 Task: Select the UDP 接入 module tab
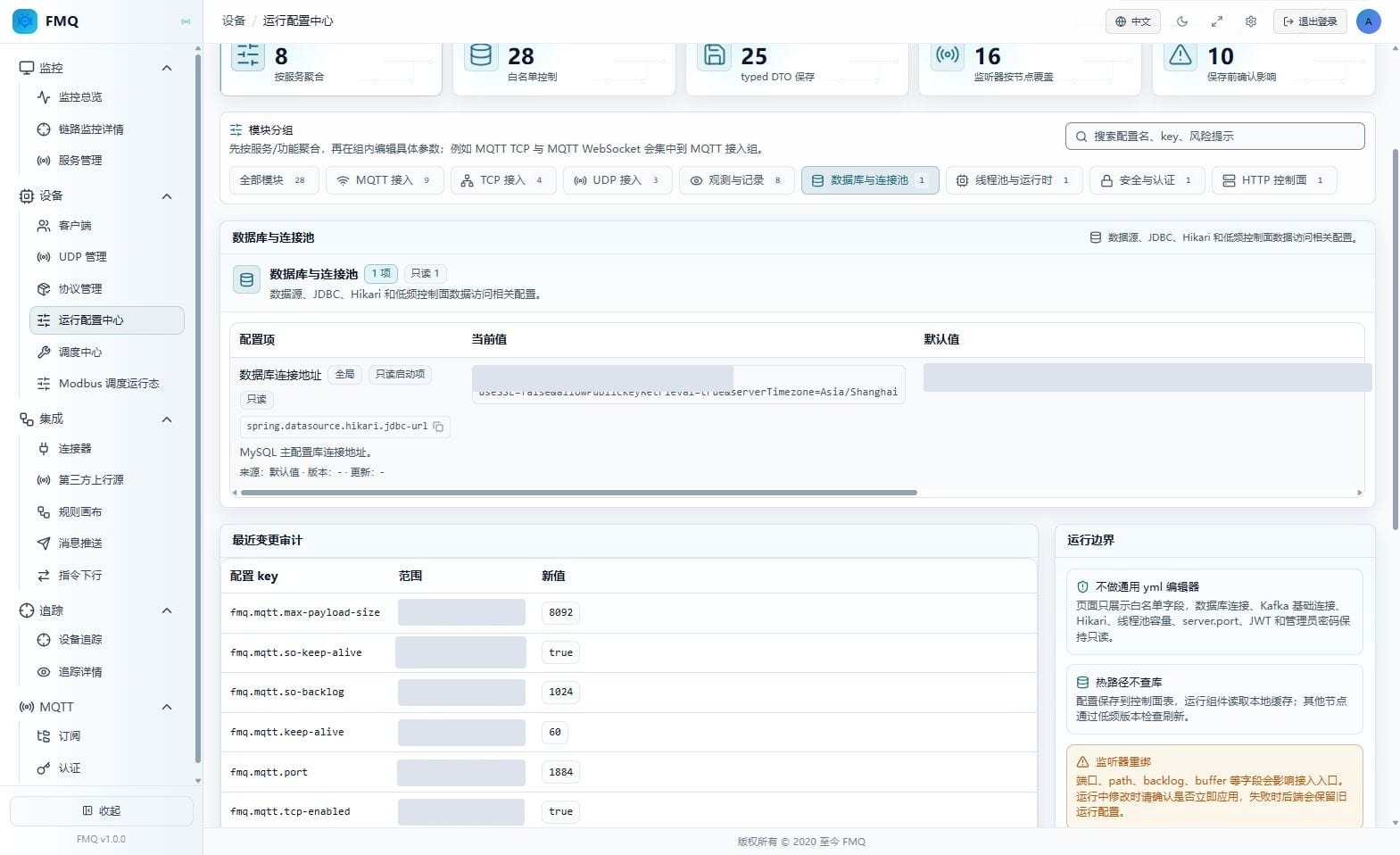pyautogui.click(x=617, y=180)
